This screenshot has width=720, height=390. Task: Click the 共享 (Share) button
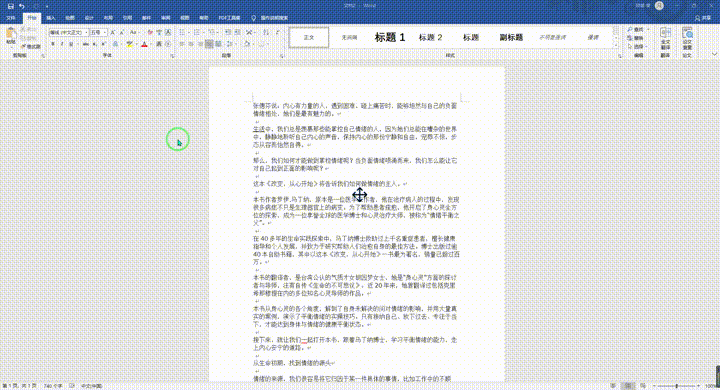click(703, 18)
